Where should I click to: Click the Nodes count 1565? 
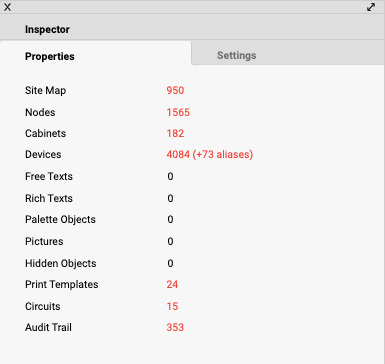(x=178, y=112)
